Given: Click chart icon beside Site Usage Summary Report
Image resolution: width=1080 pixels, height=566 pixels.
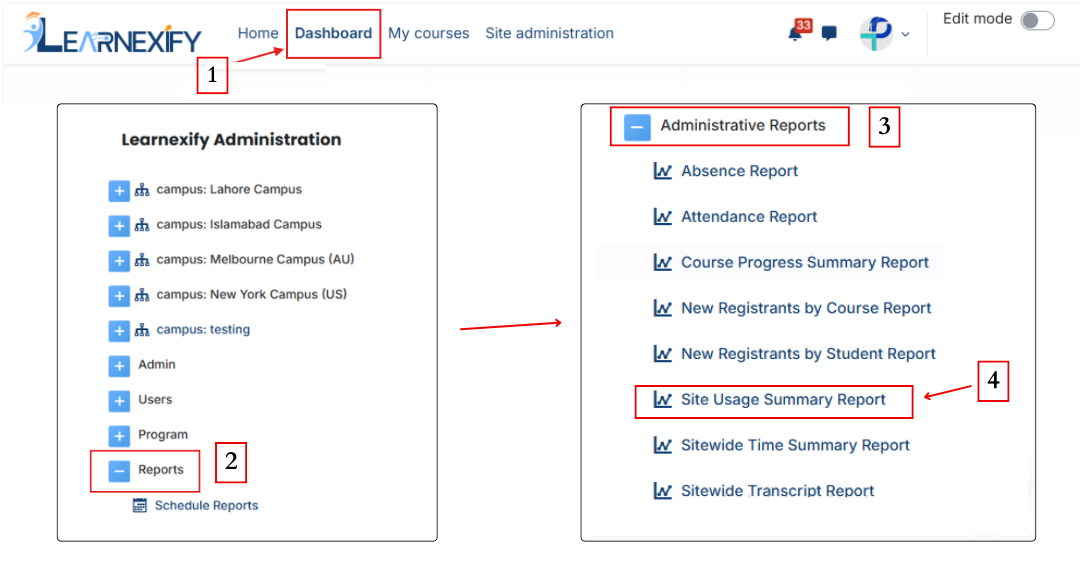Looking at the screenshot, I should (x=663, y=399).
